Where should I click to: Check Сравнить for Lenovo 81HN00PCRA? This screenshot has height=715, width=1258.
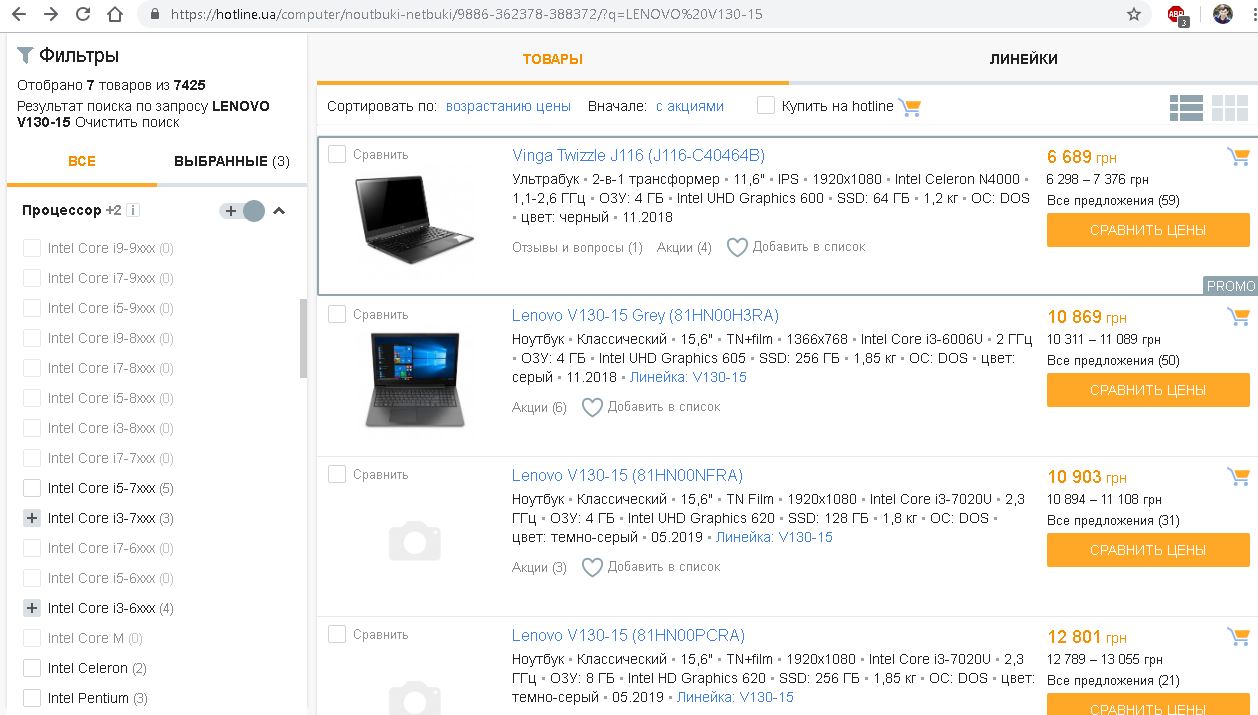337,634
